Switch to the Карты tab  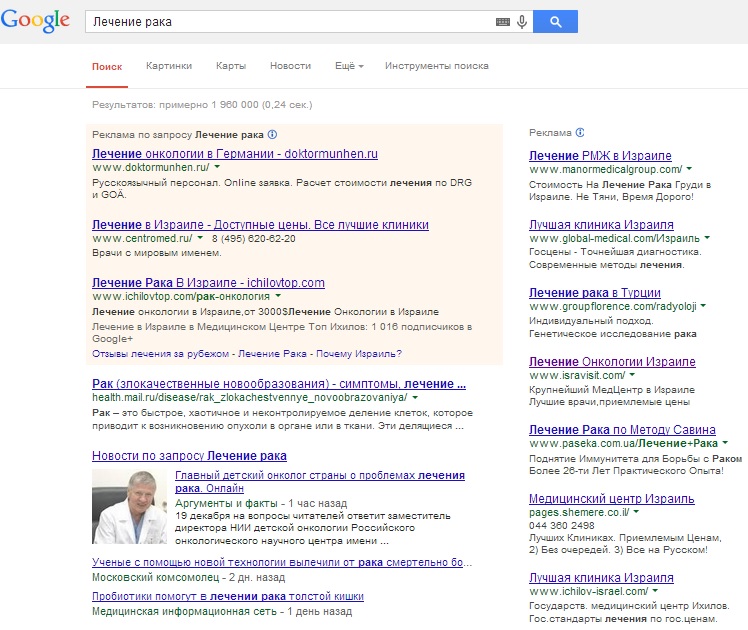pyautogui.click(x=231, y=66)
